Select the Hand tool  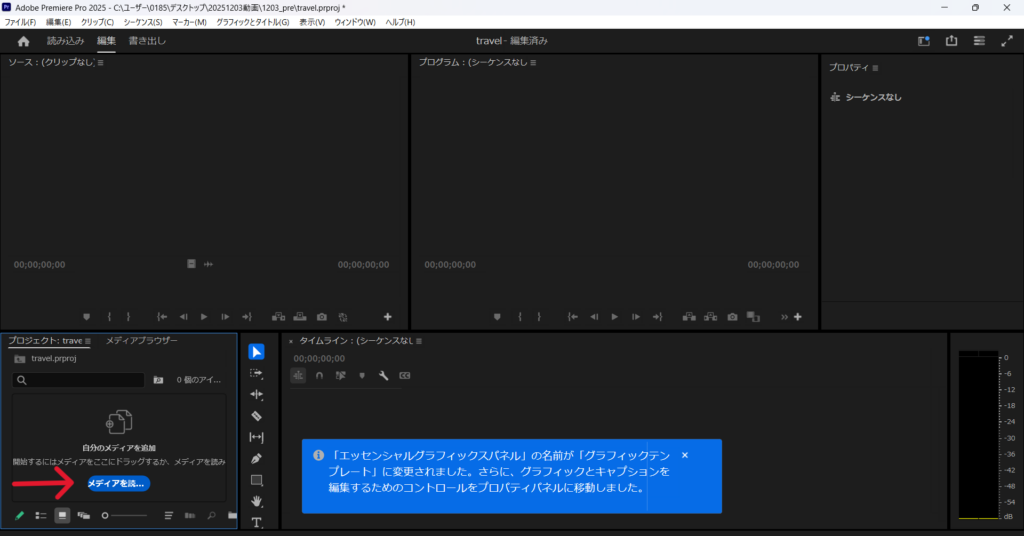(256, 501)
